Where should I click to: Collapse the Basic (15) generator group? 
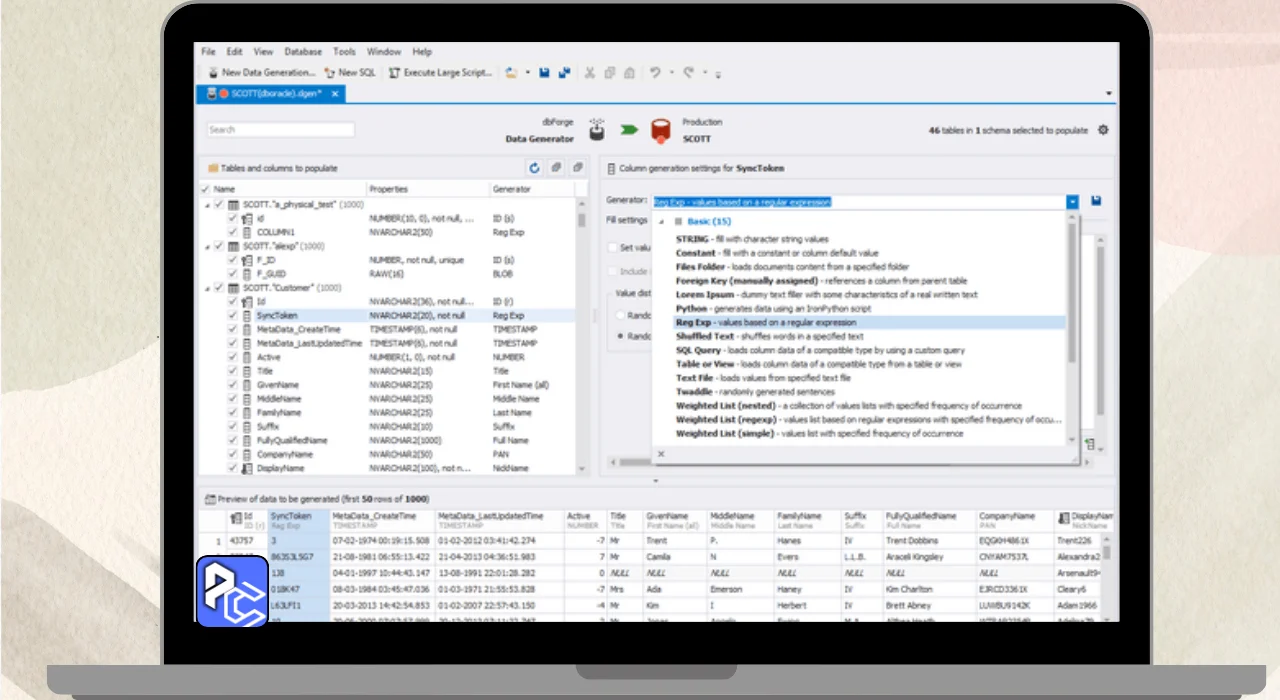coord(662,221)
